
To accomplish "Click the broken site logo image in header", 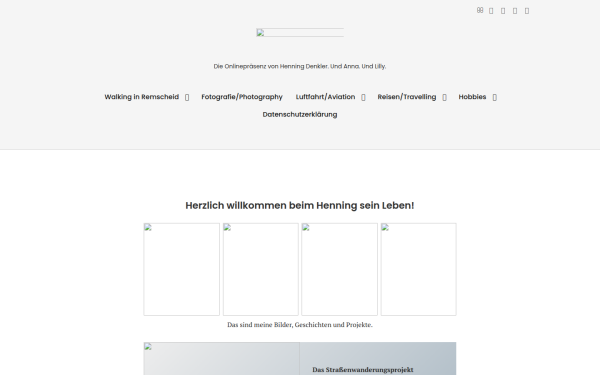I will click(300, 33).
